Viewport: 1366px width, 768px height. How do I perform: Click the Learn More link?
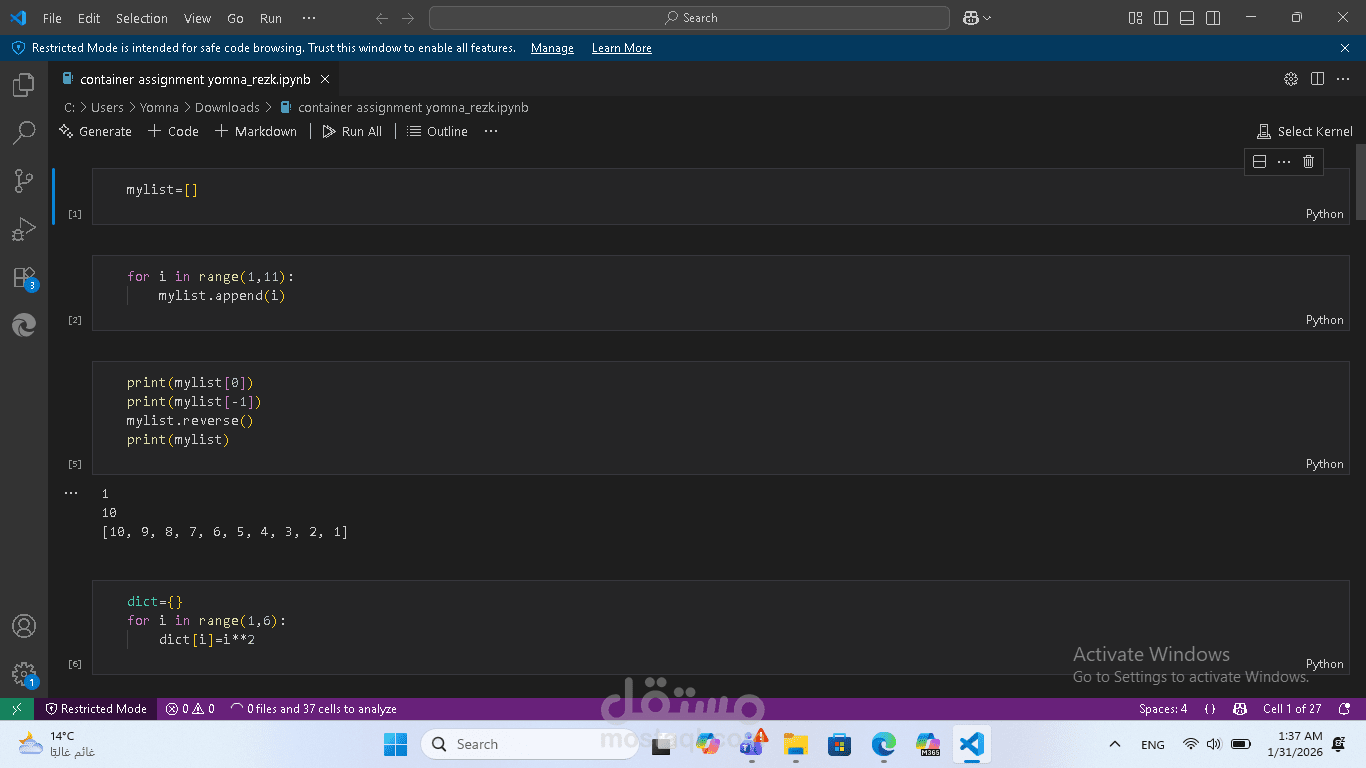pyautogui.click(x=622, y=48)
